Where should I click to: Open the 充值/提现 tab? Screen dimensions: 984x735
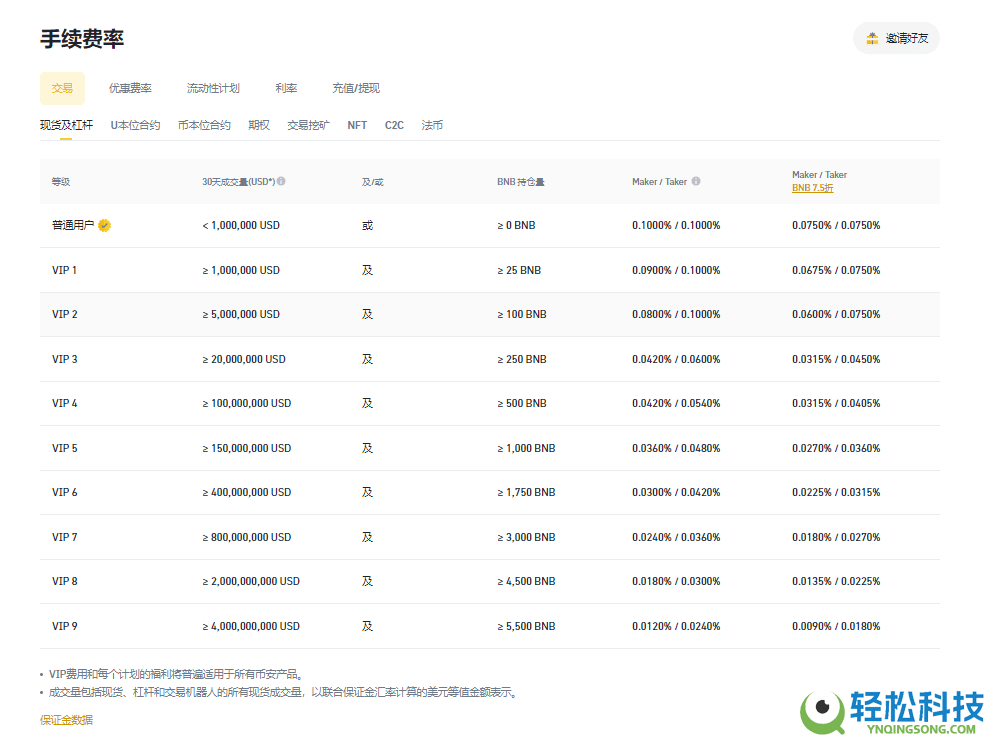[x=356, y=89]
